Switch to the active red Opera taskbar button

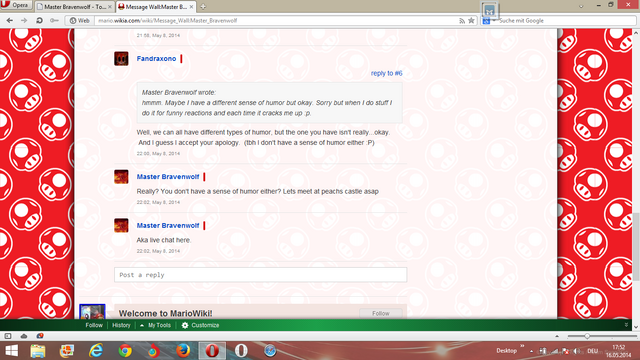pyautogui.click(x=212, y=351)
